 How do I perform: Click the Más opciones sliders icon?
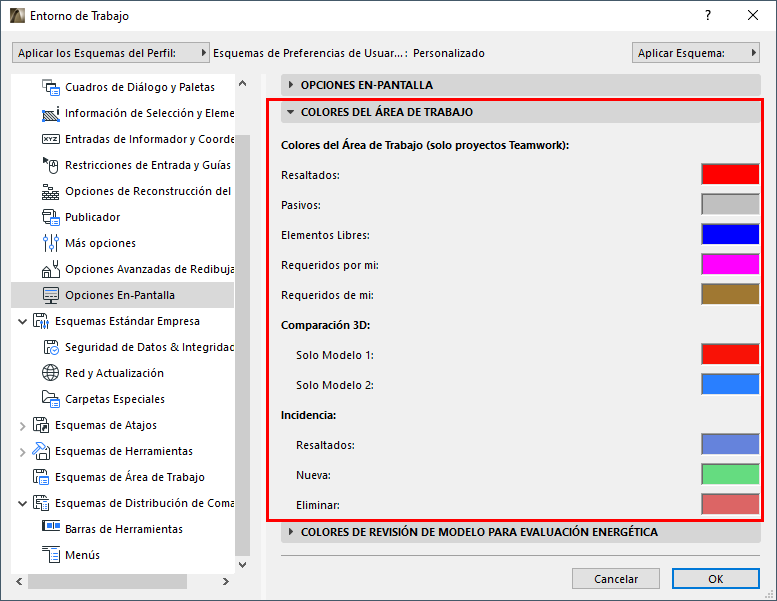click(51, 243)
